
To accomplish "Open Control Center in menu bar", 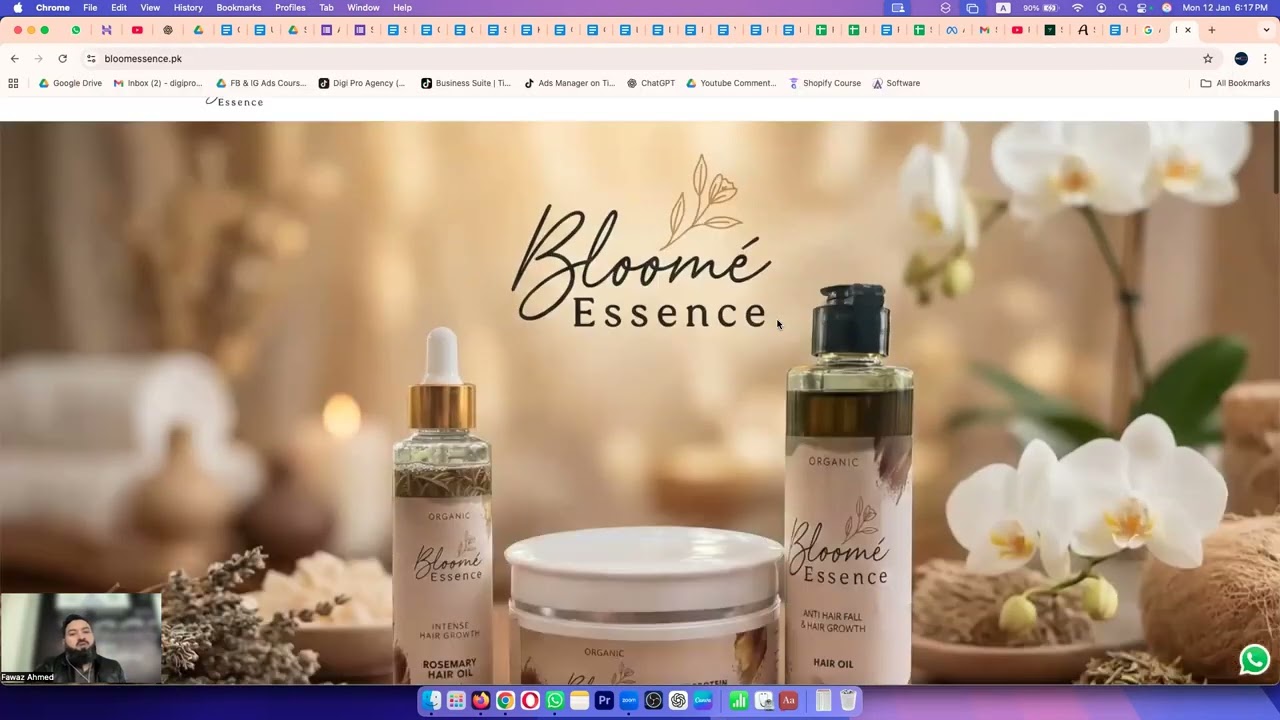I will pos(1142,7).
